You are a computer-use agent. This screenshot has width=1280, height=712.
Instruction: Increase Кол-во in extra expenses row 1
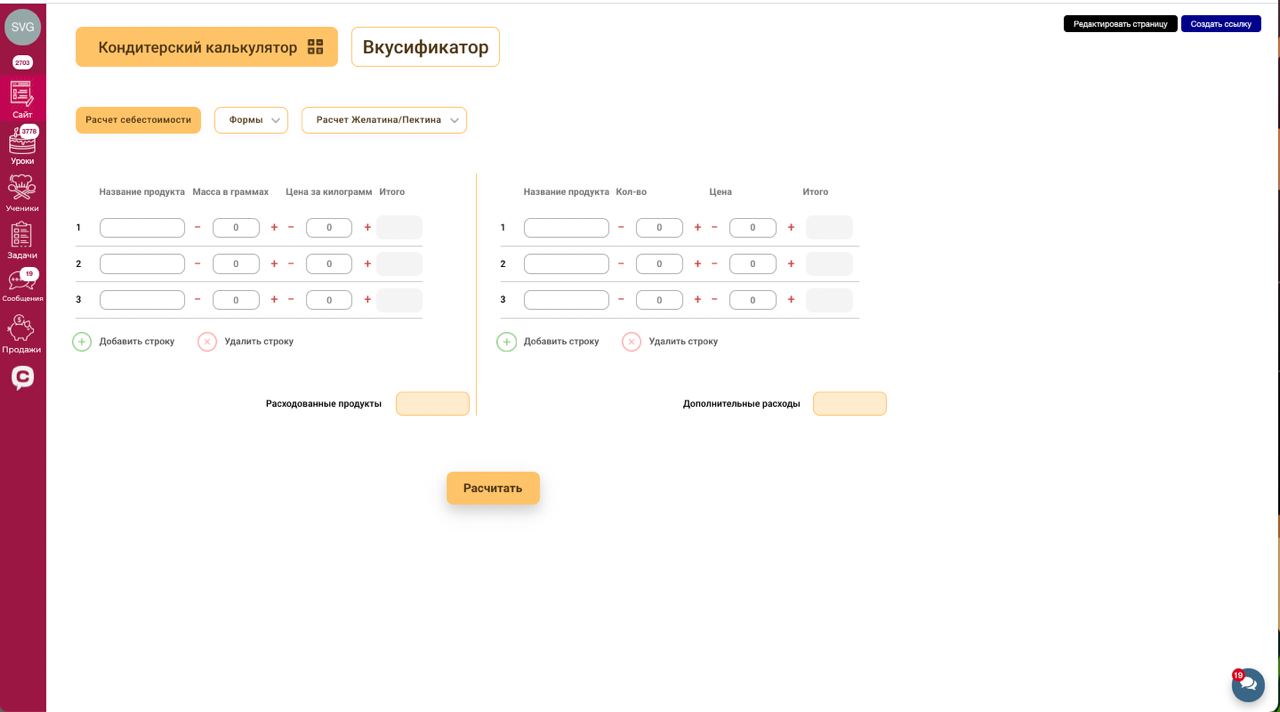coord(698,228)
